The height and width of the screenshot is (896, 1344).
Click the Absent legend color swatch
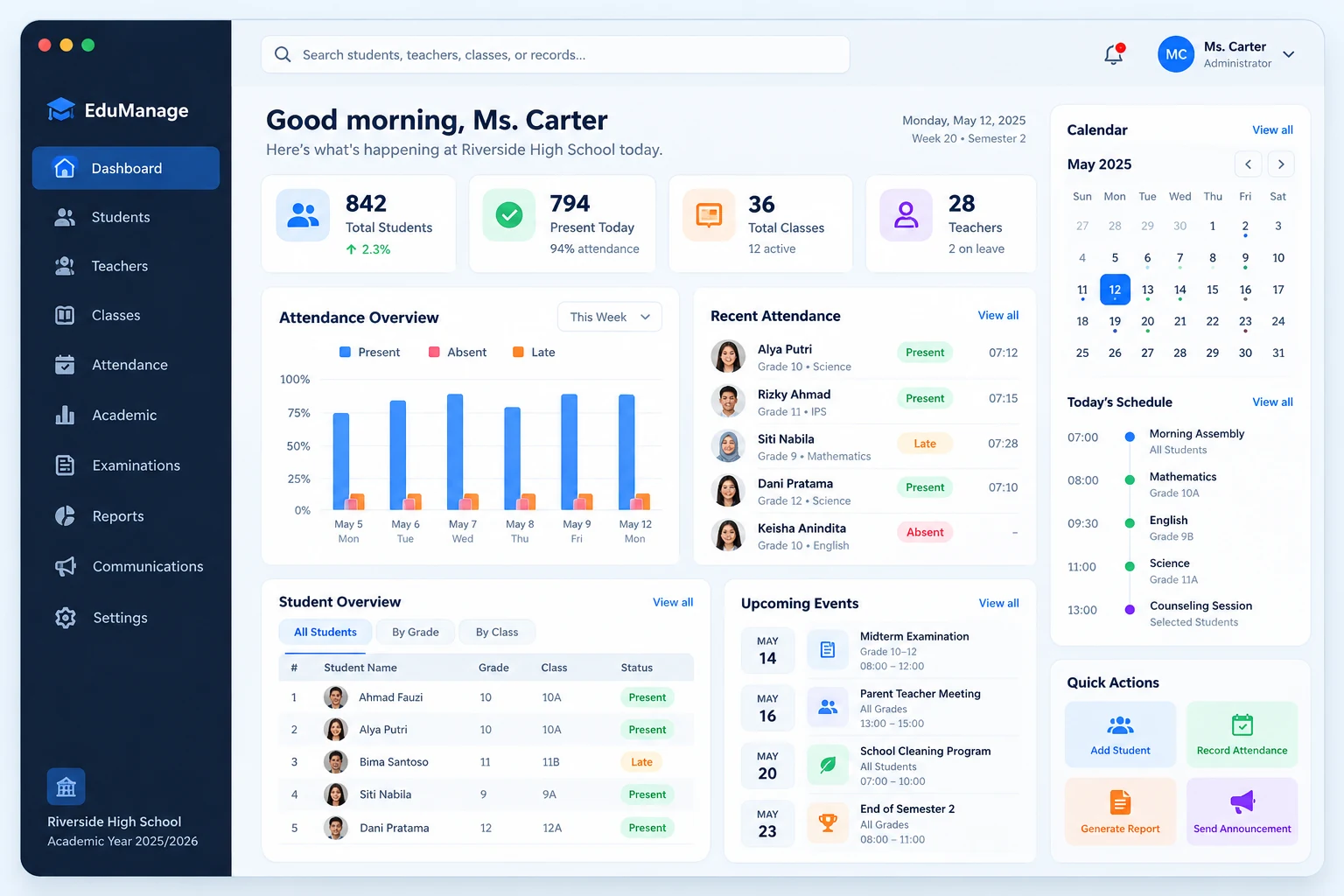coord(434,352)
